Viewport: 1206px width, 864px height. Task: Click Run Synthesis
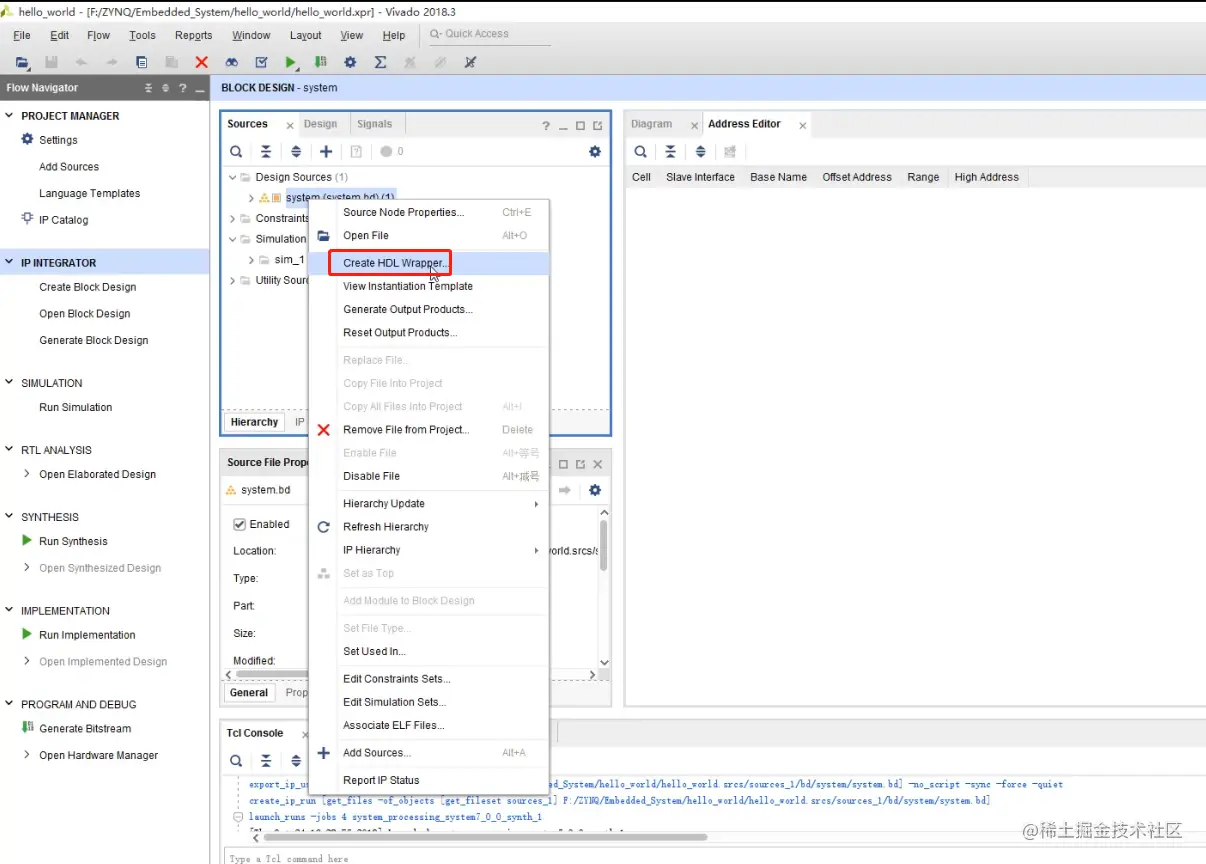tap(73, 541)
